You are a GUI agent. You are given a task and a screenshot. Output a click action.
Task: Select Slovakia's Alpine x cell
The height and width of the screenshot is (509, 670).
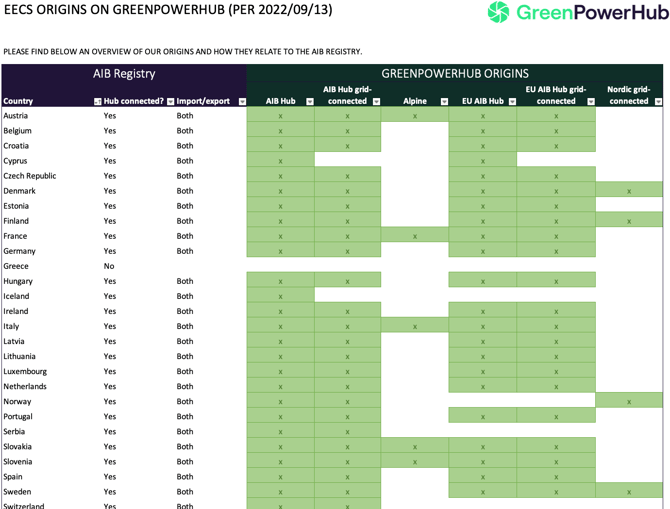pyautogui.click(x=414, y=445)
